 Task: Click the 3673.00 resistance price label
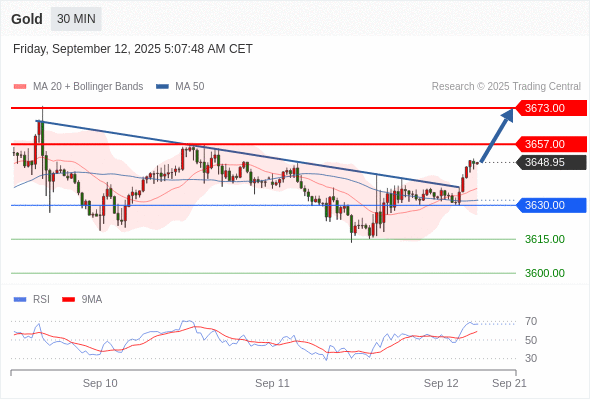(x=551, y=108)
